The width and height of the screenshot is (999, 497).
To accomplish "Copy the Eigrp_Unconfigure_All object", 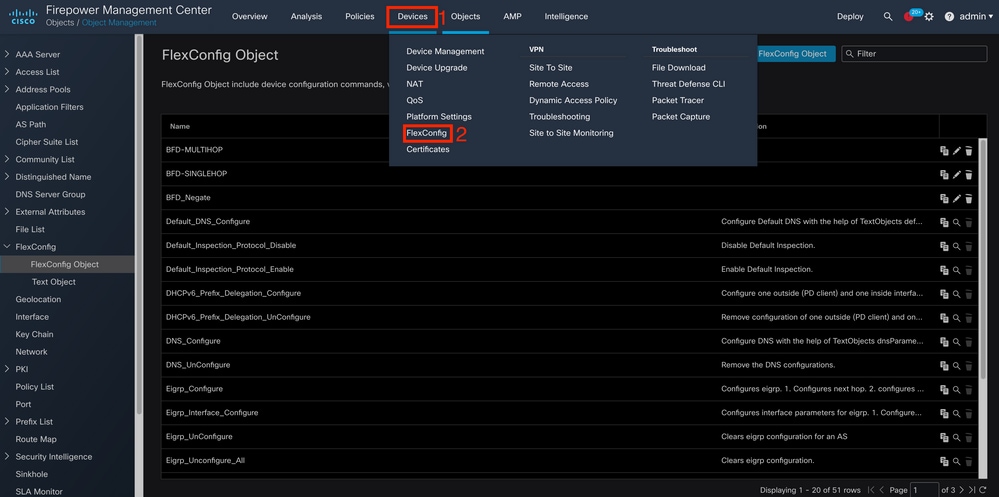I will coord(944,461).
